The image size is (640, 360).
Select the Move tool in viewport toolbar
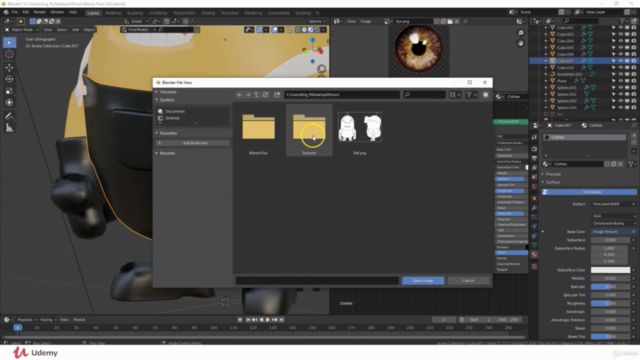click(9, 67)
